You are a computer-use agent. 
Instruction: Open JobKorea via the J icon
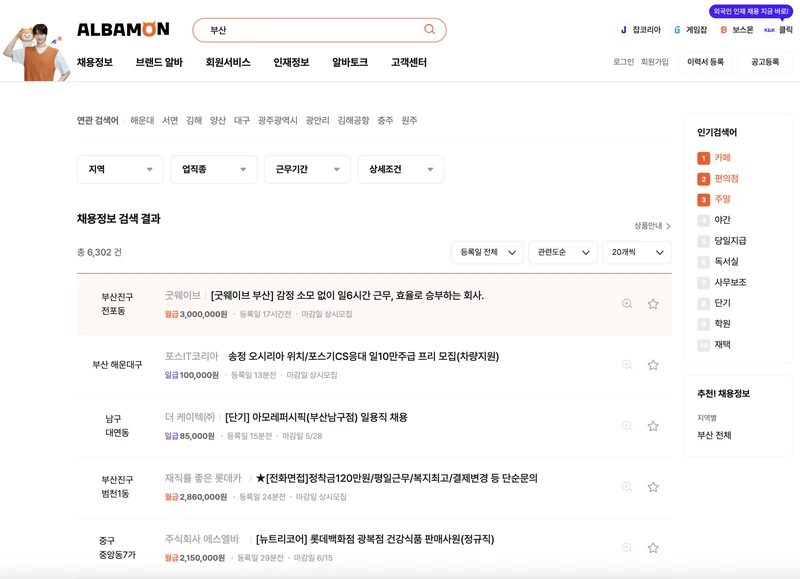click(623, 28)
